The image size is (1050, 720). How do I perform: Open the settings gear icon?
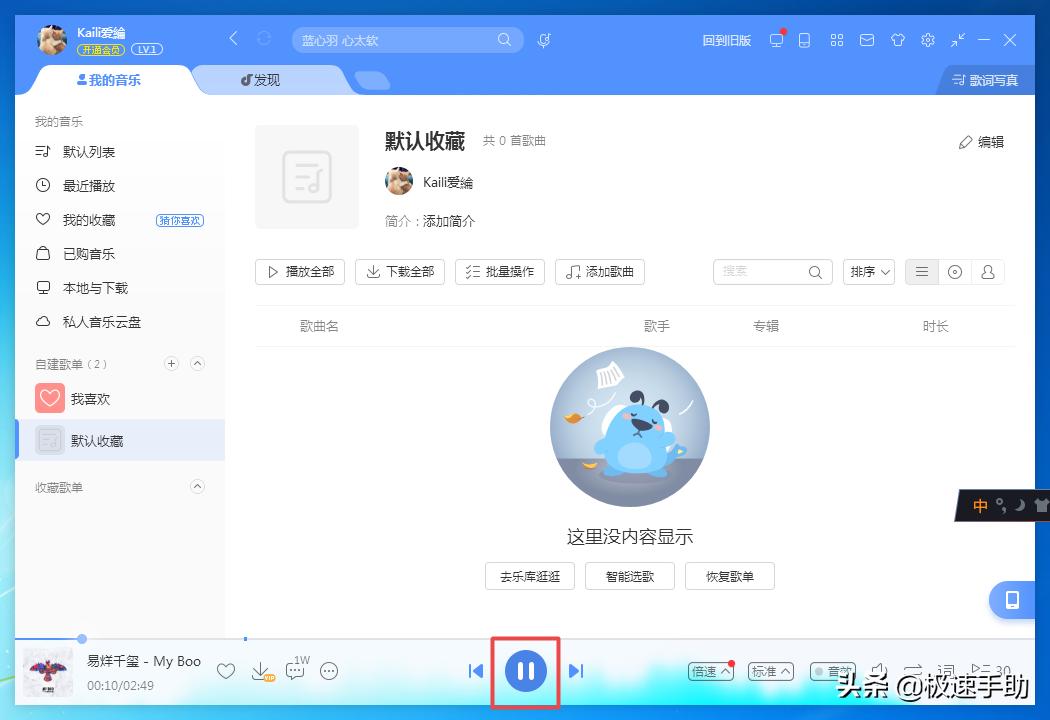pos(928,40)
